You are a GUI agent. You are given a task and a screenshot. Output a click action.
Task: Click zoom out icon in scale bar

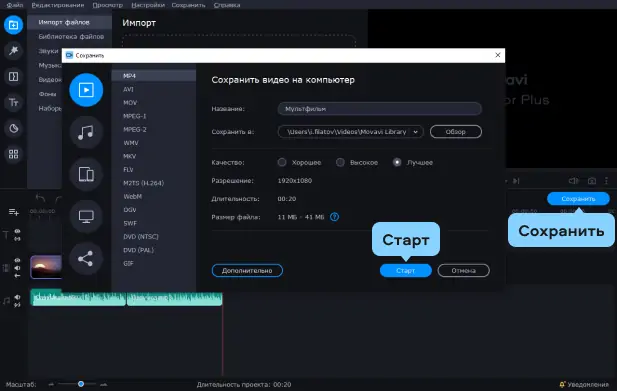(51, 384)
